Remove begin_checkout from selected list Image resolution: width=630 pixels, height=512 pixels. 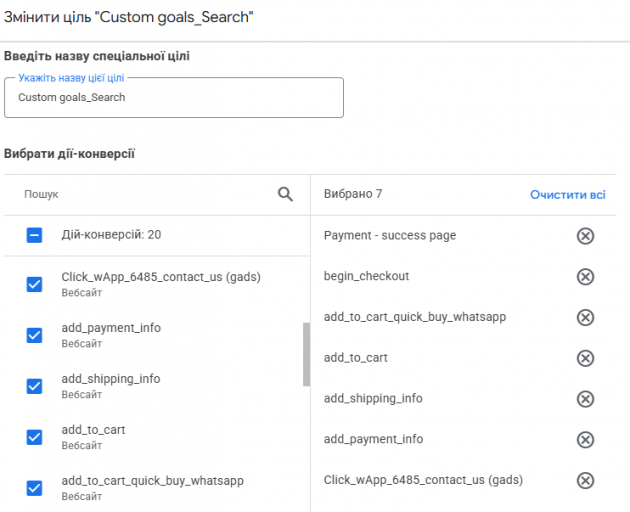tap(585, 276)
